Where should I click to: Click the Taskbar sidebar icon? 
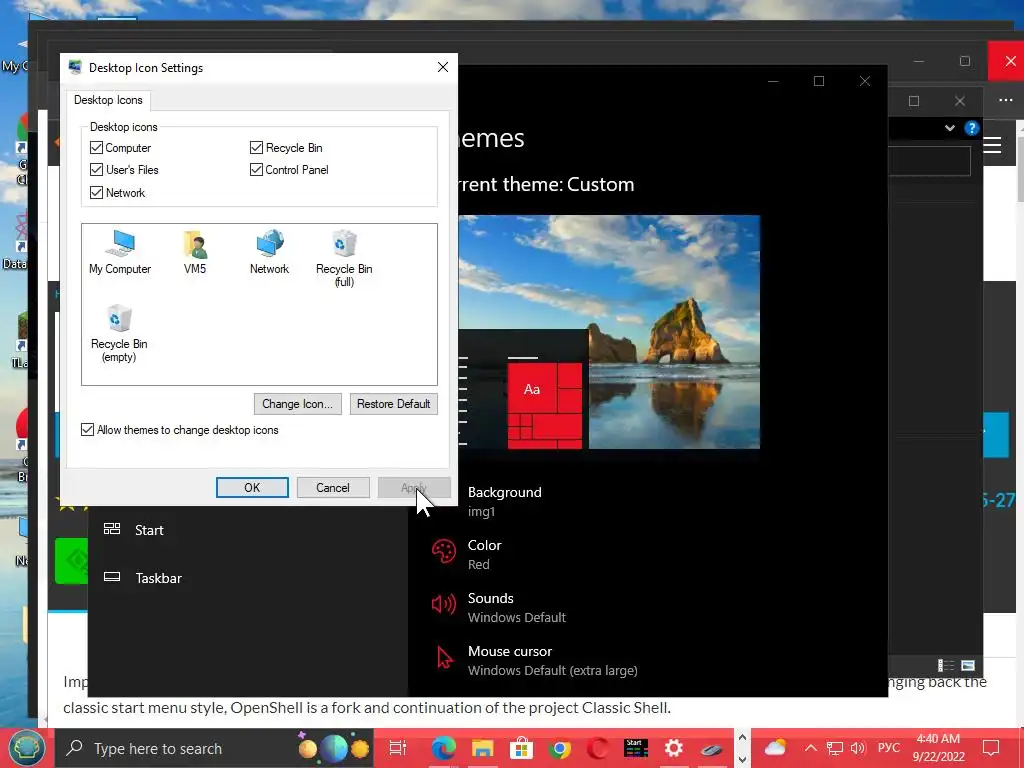click(112, 577)
